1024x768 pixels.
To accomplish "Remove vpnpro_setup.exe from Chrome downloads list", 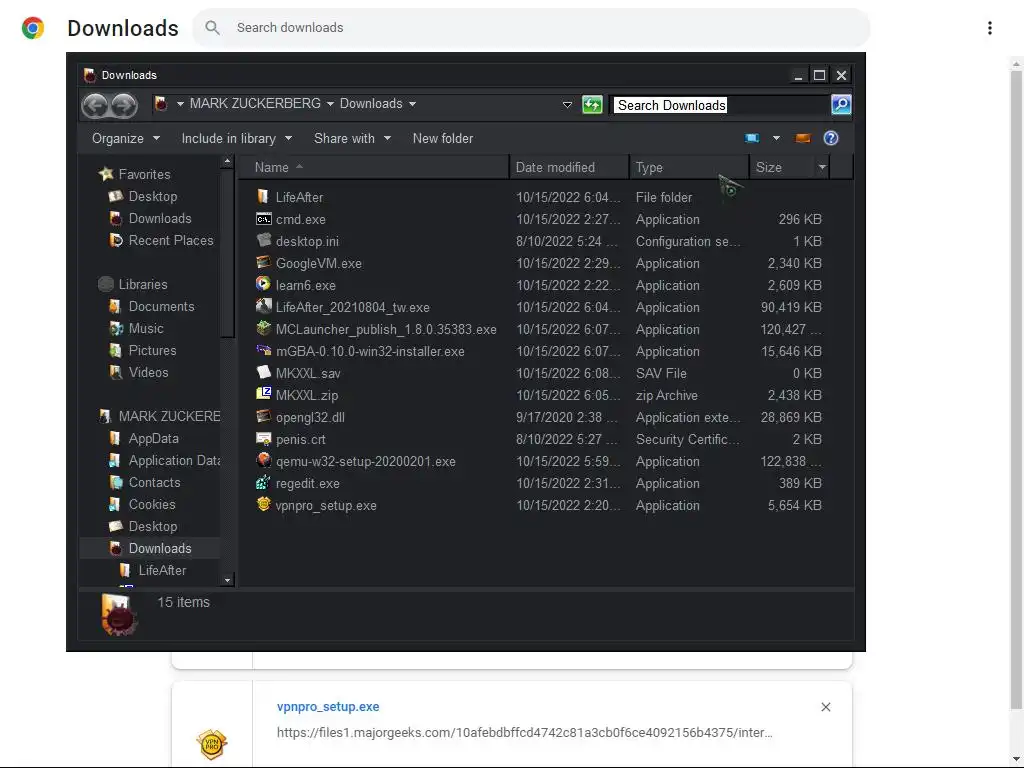I will [825, 707].
